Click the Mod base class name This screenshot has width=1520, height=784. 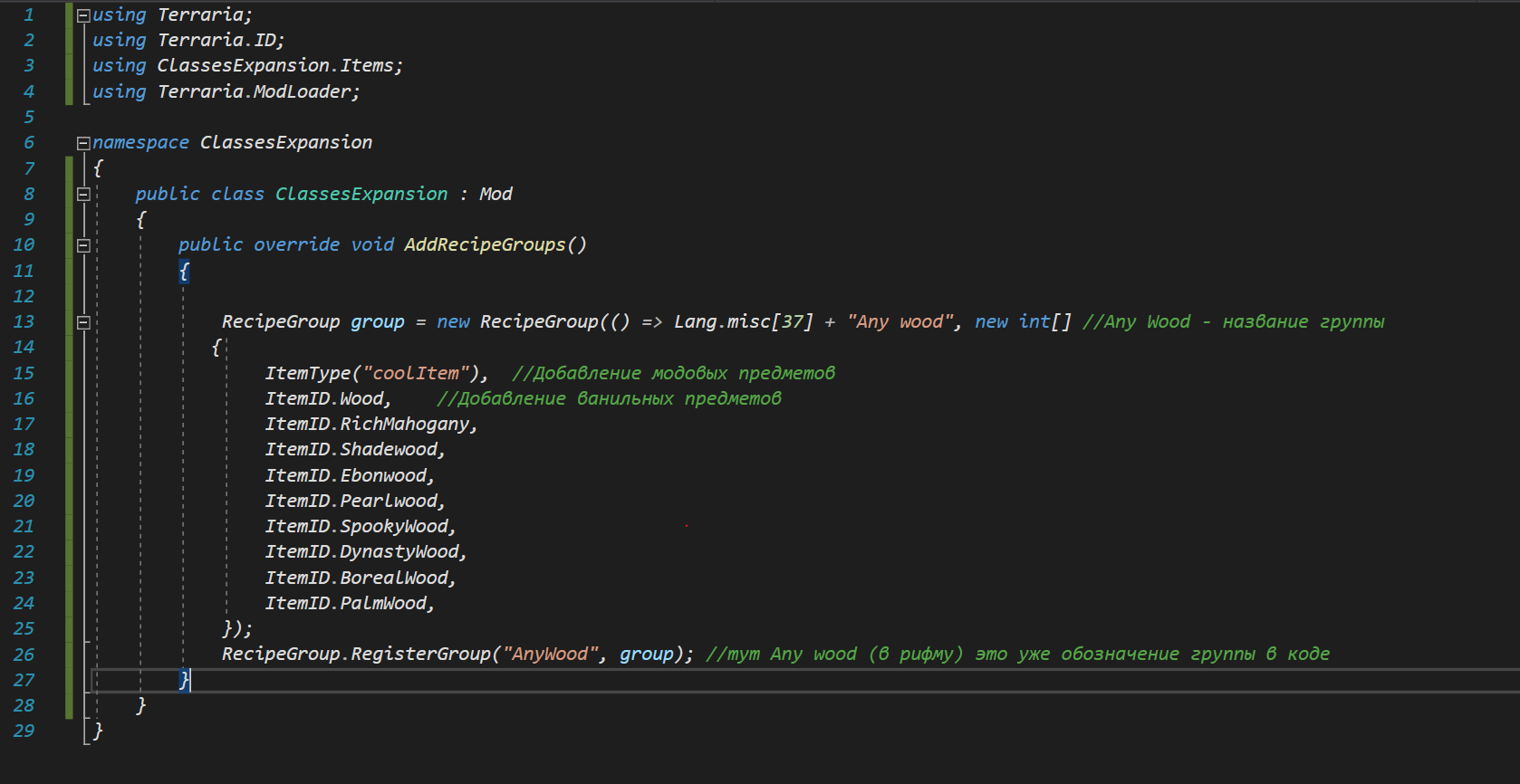tap(495, 194)
